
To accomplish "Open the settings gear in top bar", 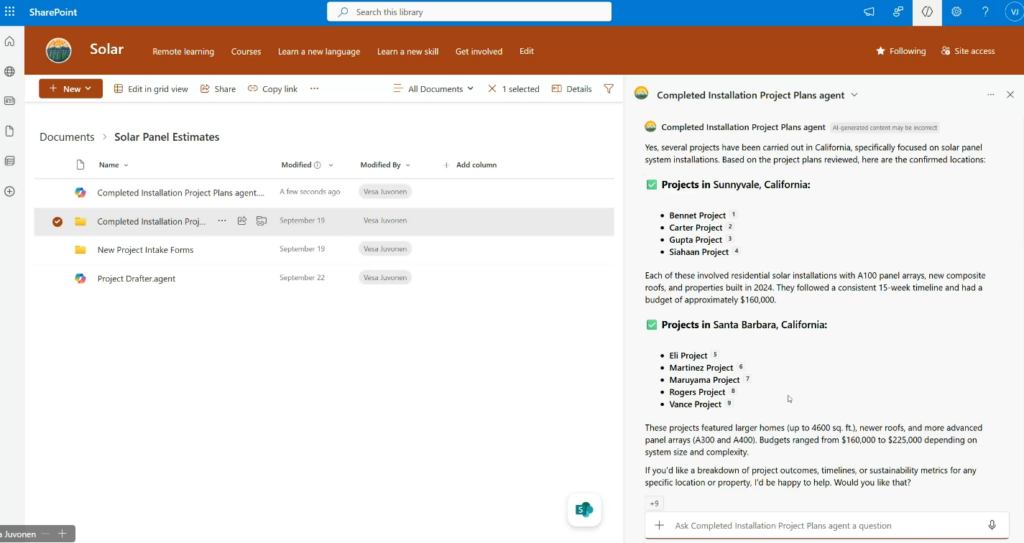I will tap(956, 12).
